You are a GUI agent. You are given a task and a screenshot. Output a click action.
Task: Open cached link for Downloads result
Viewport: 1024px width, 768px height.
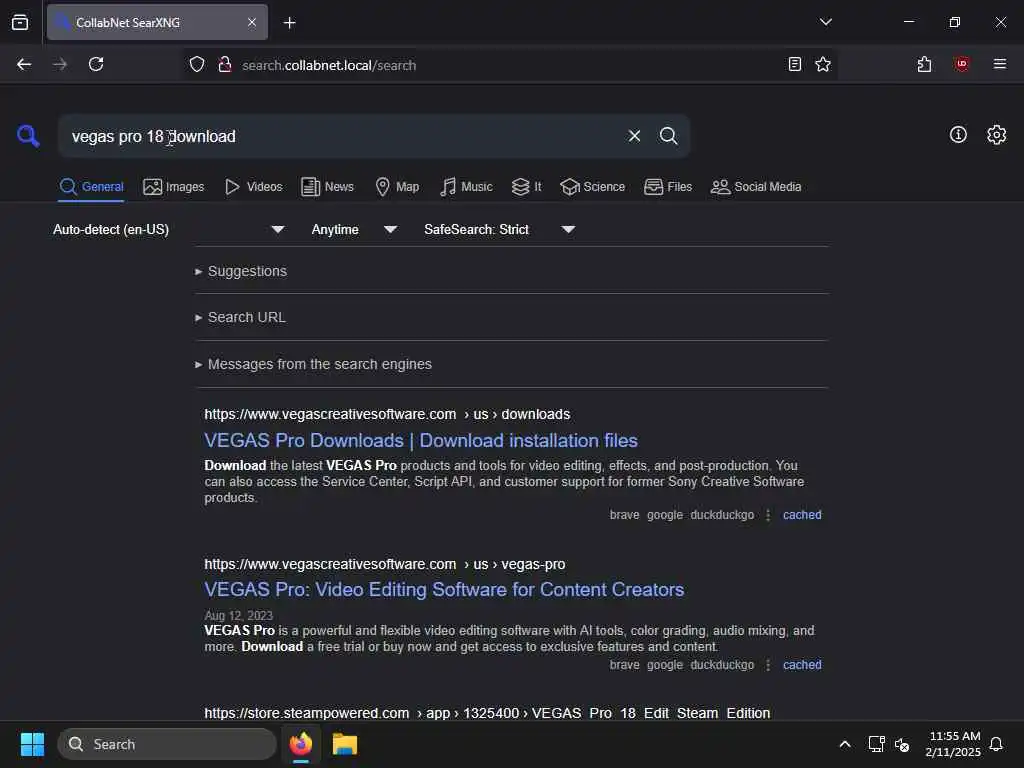click(802, 515)
